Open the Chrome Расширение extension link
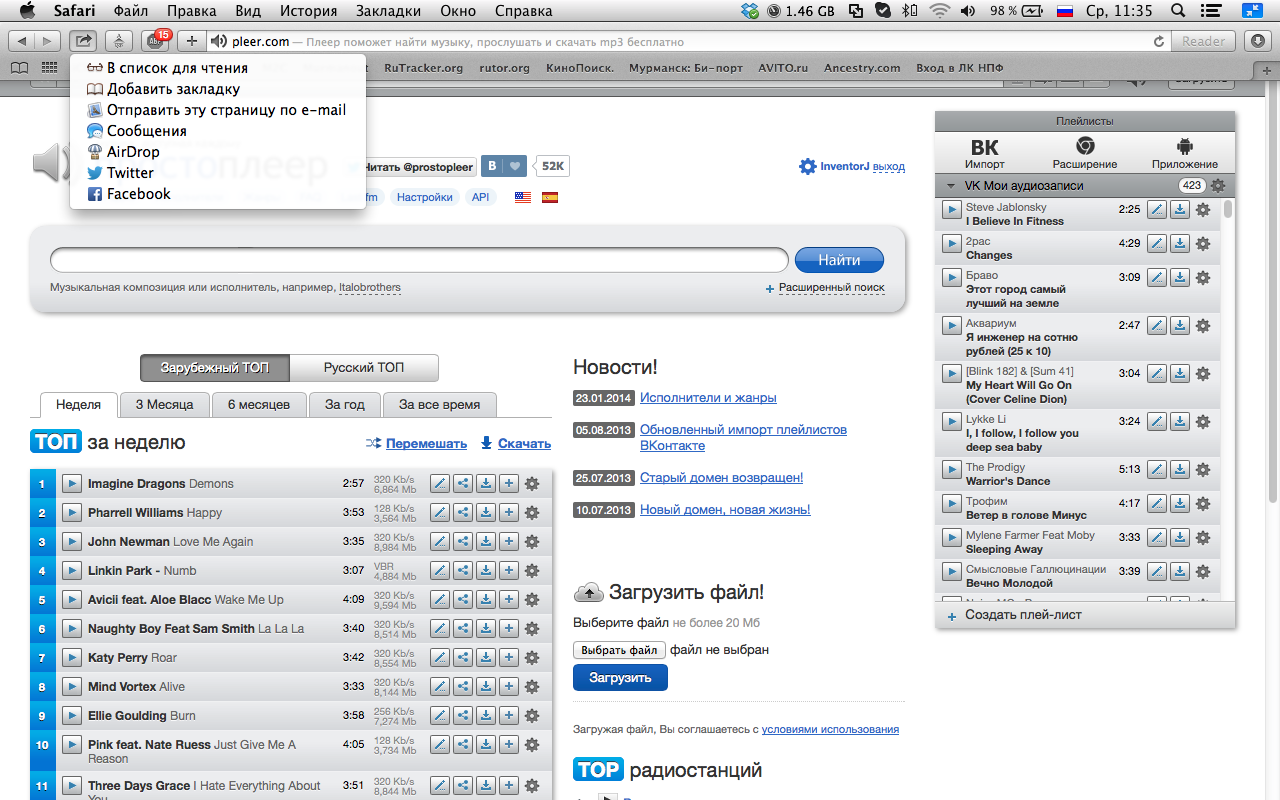 pyautogui.click(x=1085, y=153)
